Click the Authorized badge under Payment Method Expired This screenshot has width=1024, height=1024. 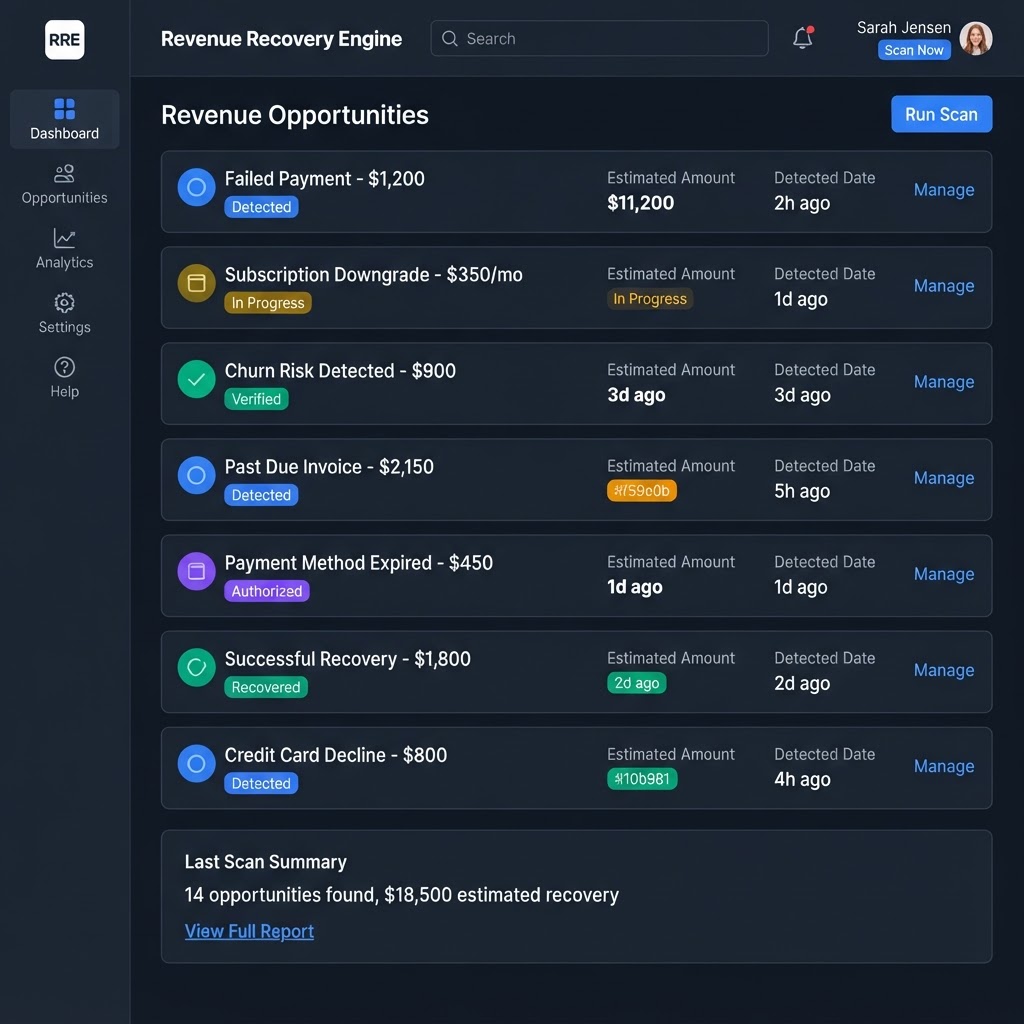pyautogui.click(x=266, y=591)
